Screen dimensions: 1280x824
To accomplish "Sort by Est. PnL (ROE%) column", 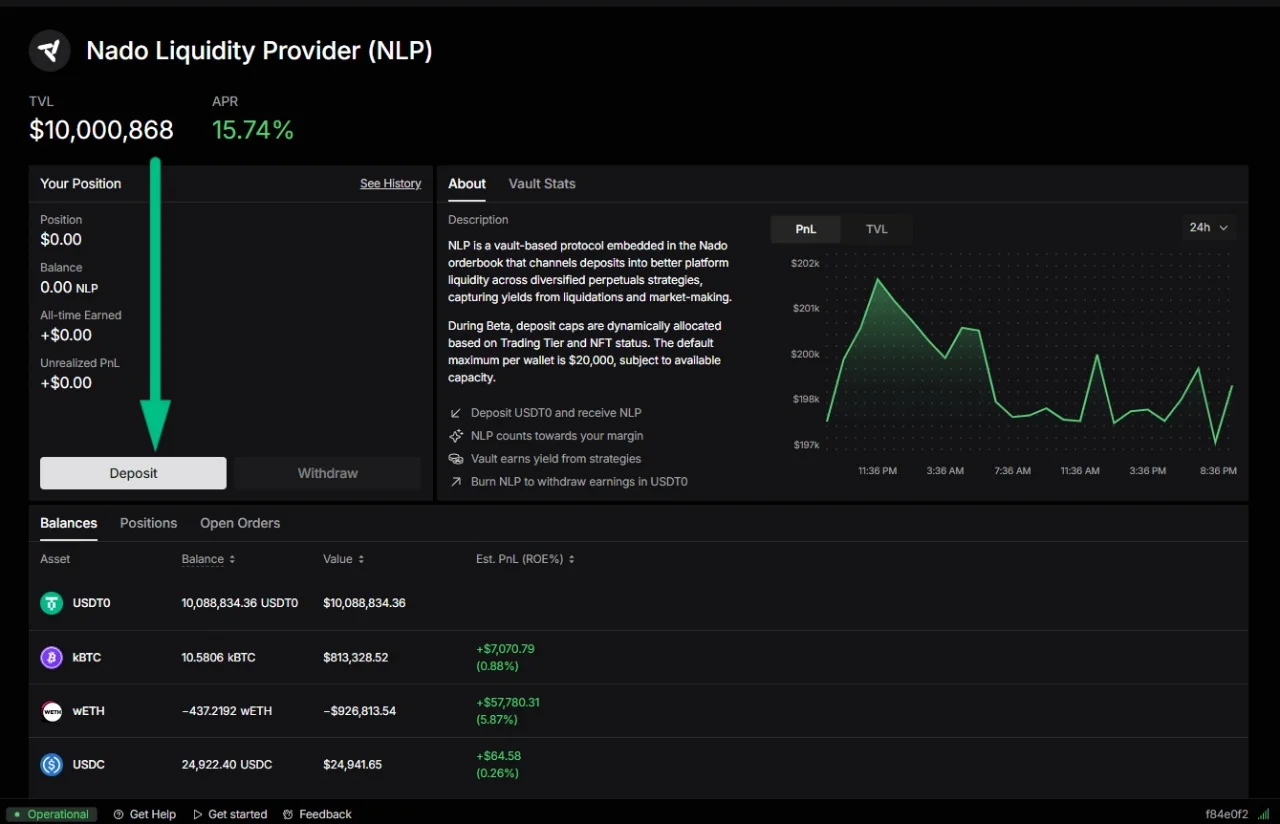I will coord(526,559).
